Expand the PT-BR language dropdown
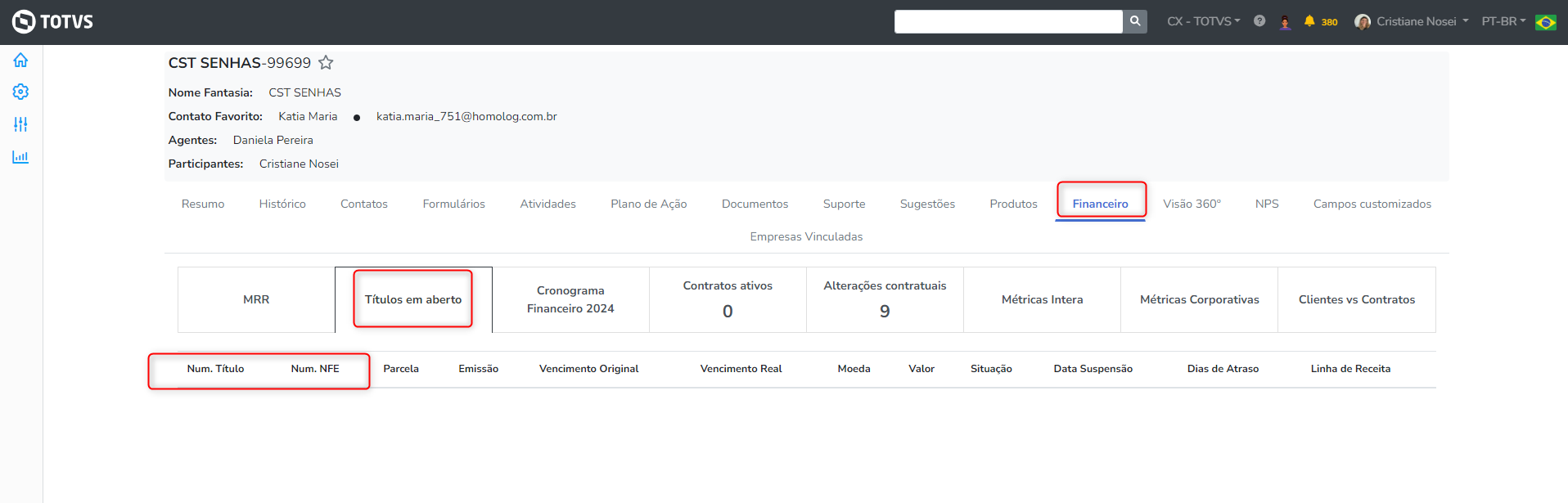This screenshot has width=1568, height=503. [1503, 21]
